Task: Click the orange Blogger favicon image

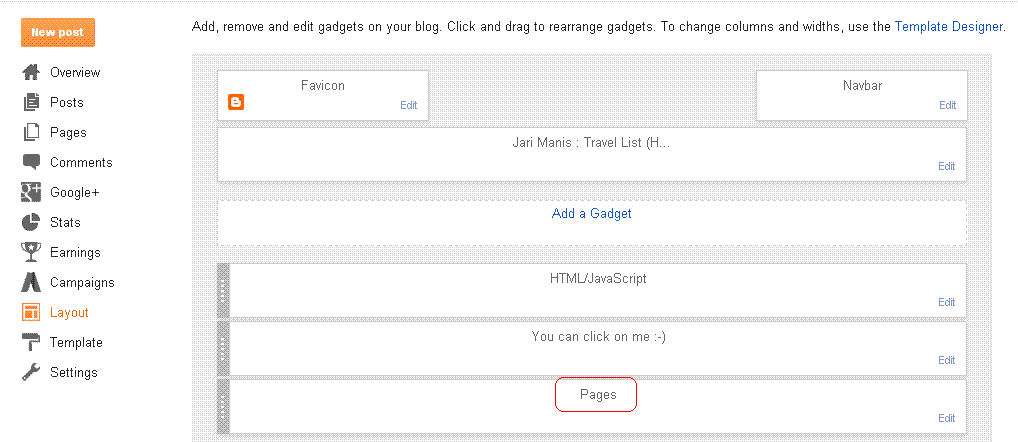Action: coord(236,102)
